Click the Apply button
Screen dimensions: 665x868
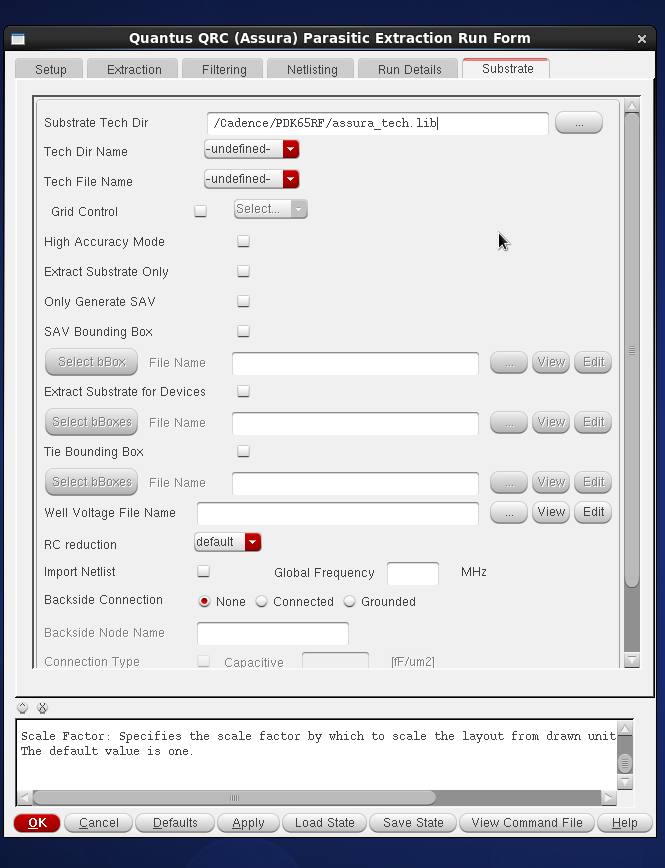248,823
